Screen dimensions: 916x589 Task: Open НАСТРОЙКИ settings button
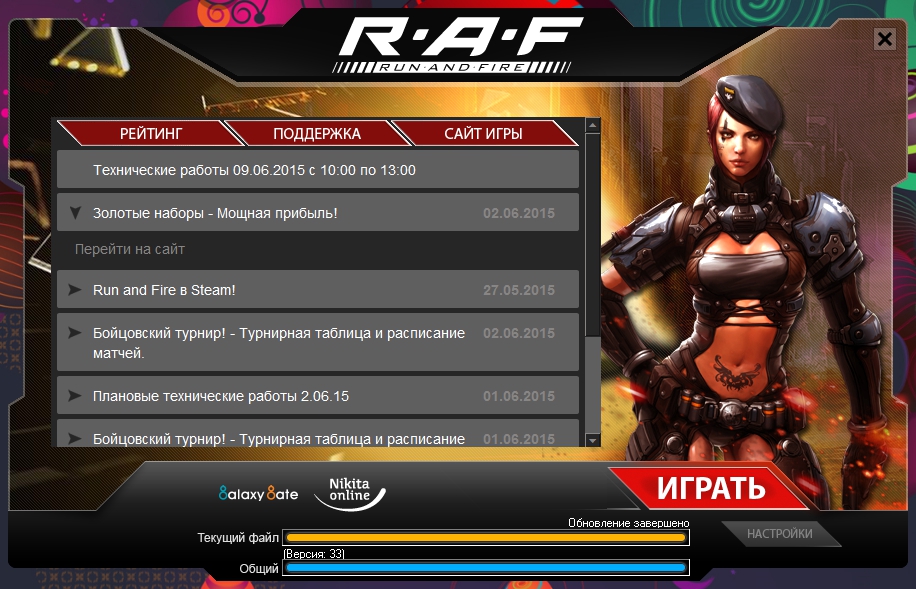coord(780,533)
